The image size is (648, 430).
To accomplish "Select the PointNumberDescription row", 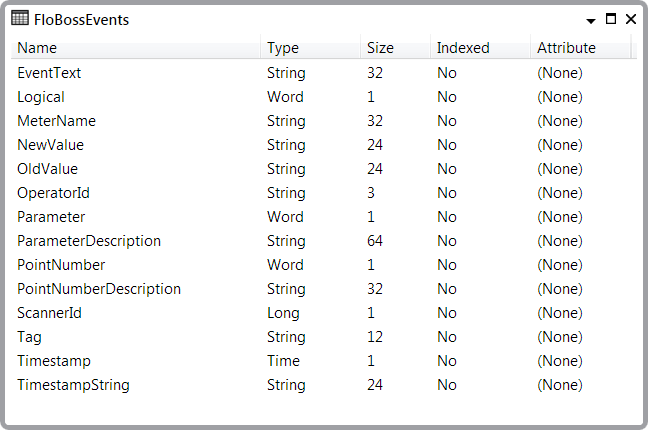I will point(324,289).
